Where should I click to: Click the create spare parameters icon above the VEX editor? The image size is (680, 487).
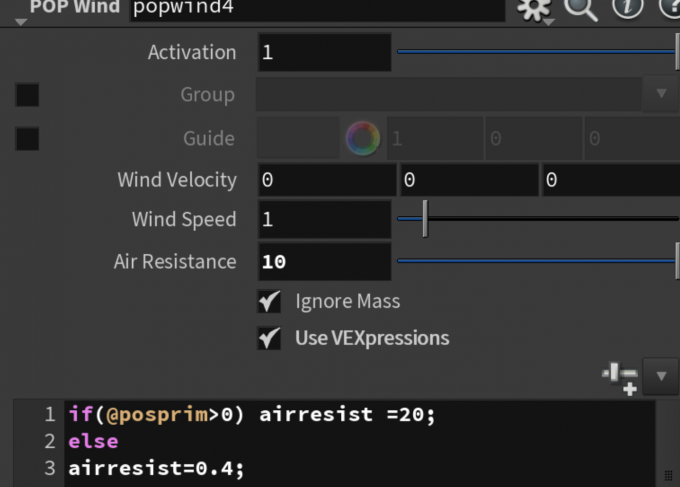pyautogui.click(x=620, y=378)
